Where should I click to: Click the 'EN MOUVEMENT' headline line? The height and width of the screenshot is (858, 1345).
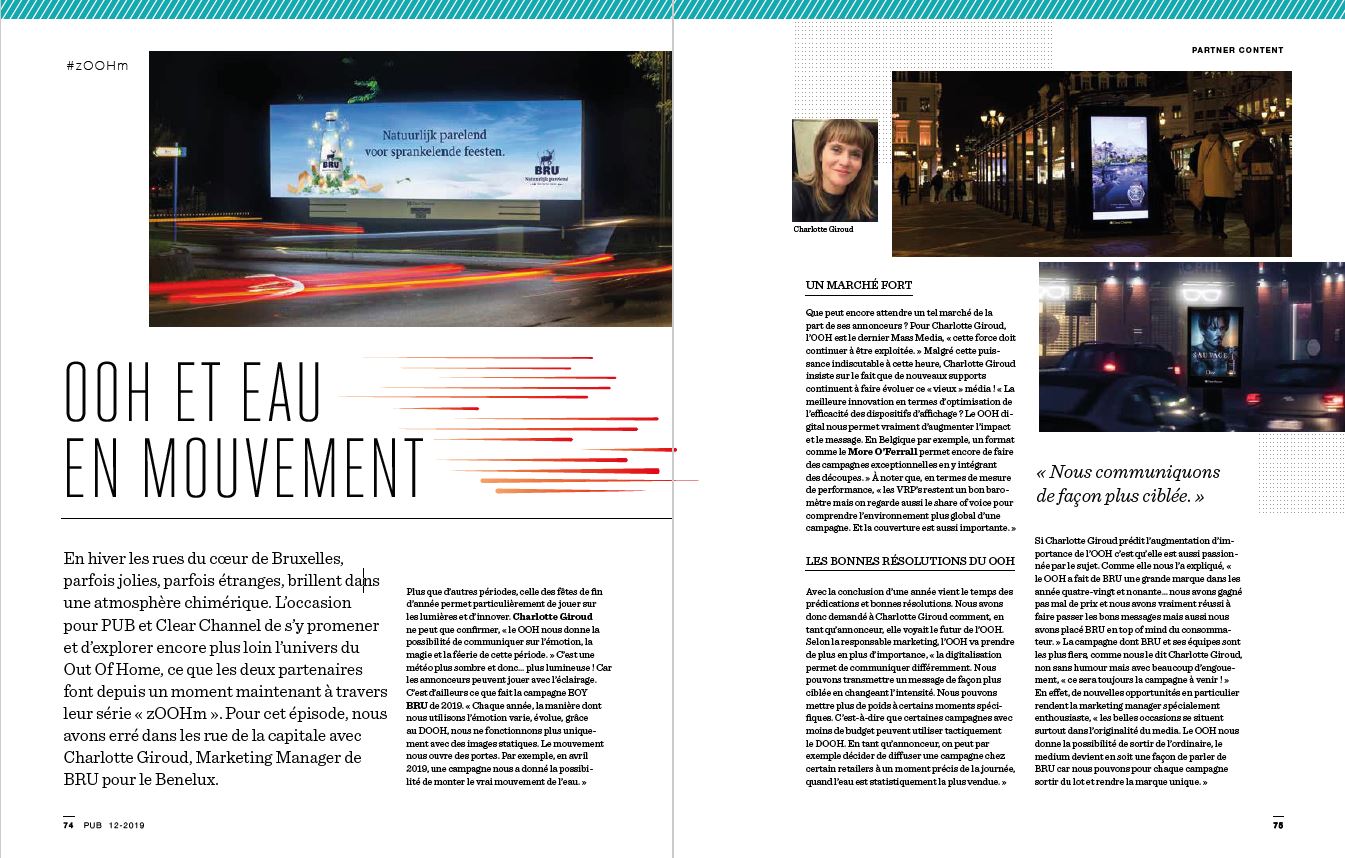(244, 468)
